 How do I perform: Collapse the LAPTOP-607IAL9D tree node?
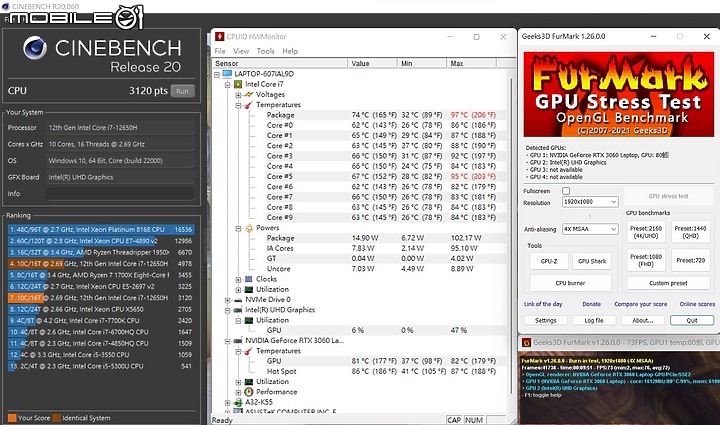(217, 74)
